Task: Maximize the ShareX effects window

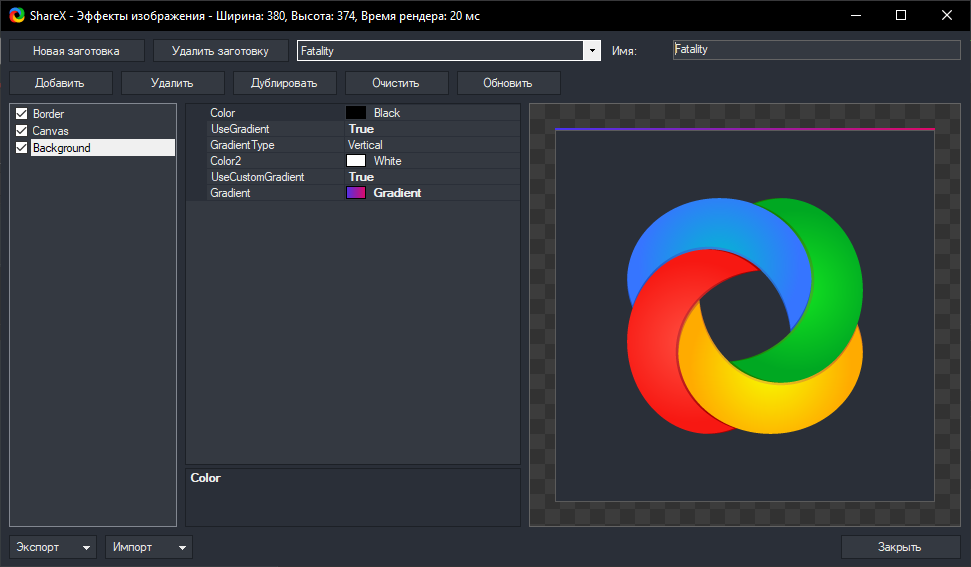Action: [x=901, y=15]
